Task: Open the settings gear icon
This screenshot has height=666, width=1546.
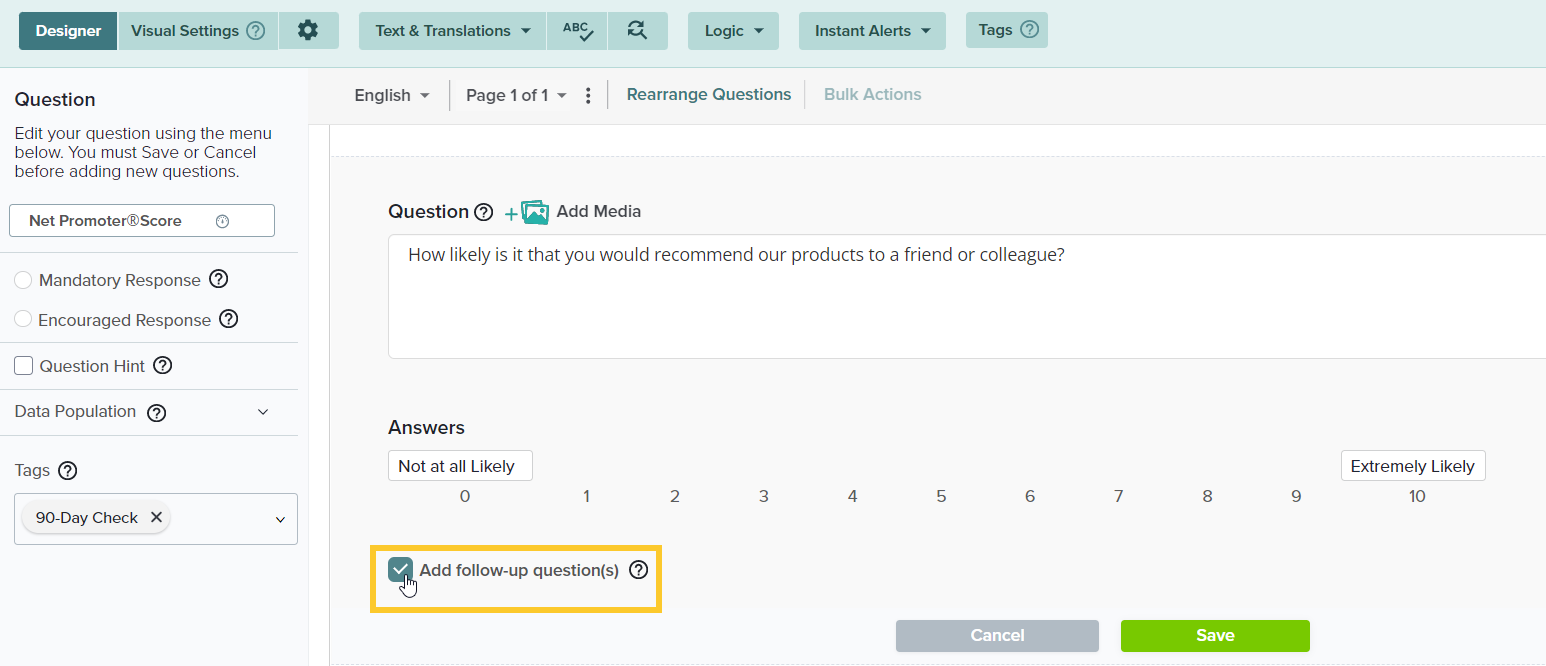Action: [308, 31]
